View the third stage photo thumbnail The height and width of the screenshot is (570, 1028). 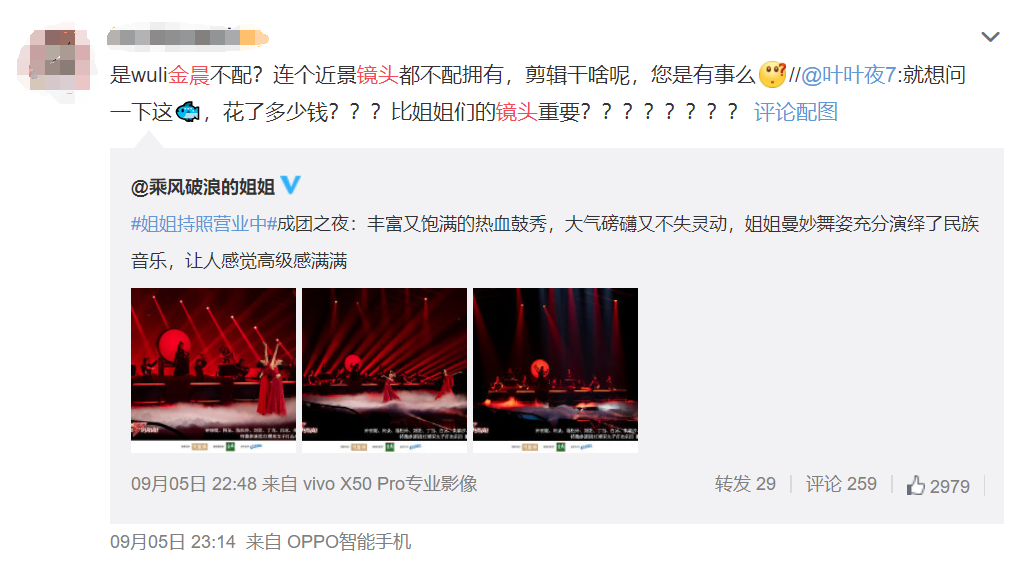coord(555,370)
